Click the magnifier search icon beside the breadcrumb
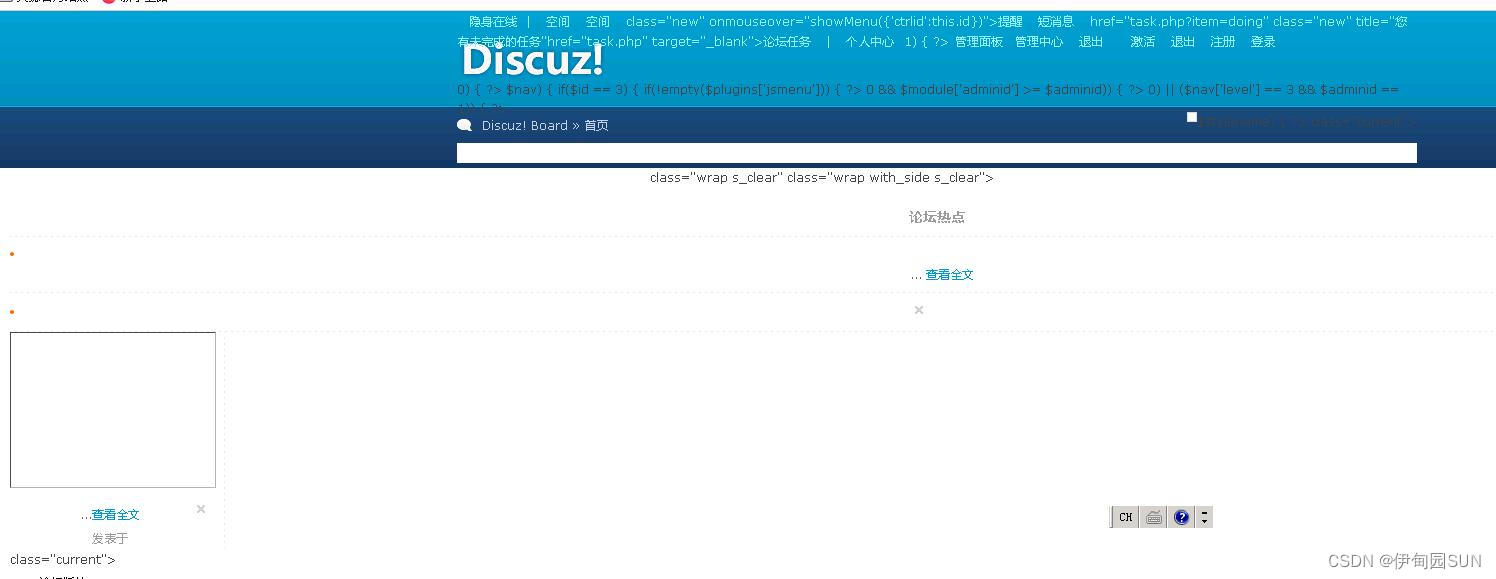The height and width of the screenshot is (579, 1496). (464, 124)
